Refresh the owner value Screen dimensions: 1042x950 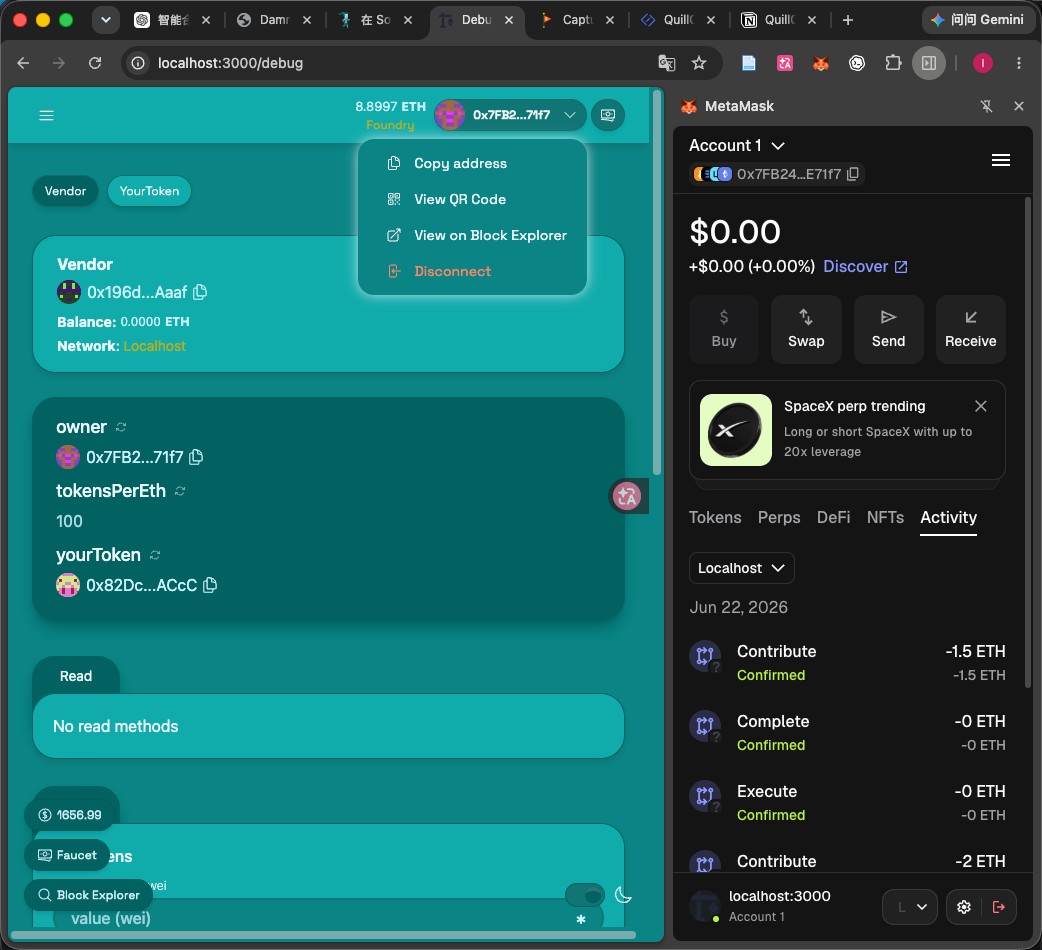point(121,427)
